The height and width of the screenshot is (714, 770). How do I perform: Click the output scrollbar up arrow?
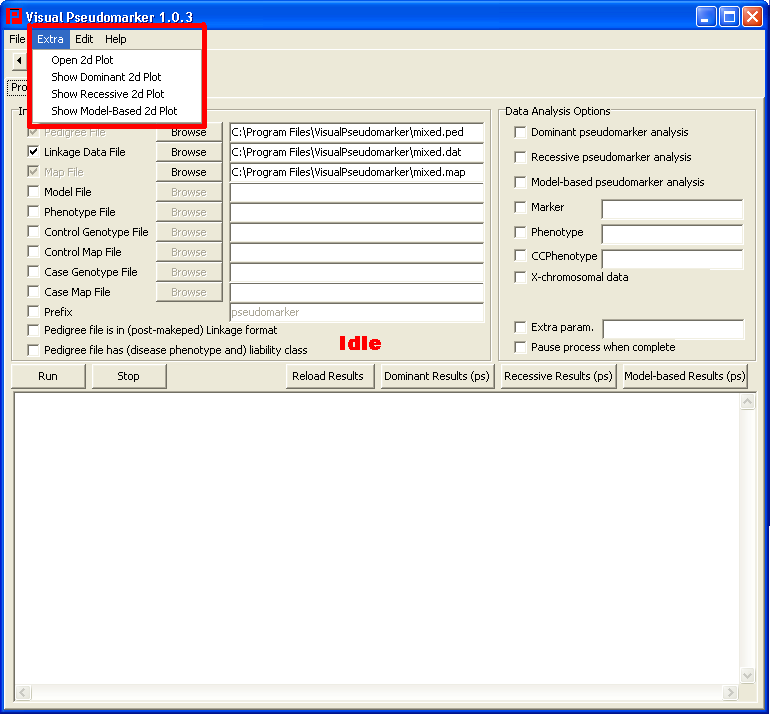(x=747, y=402)
